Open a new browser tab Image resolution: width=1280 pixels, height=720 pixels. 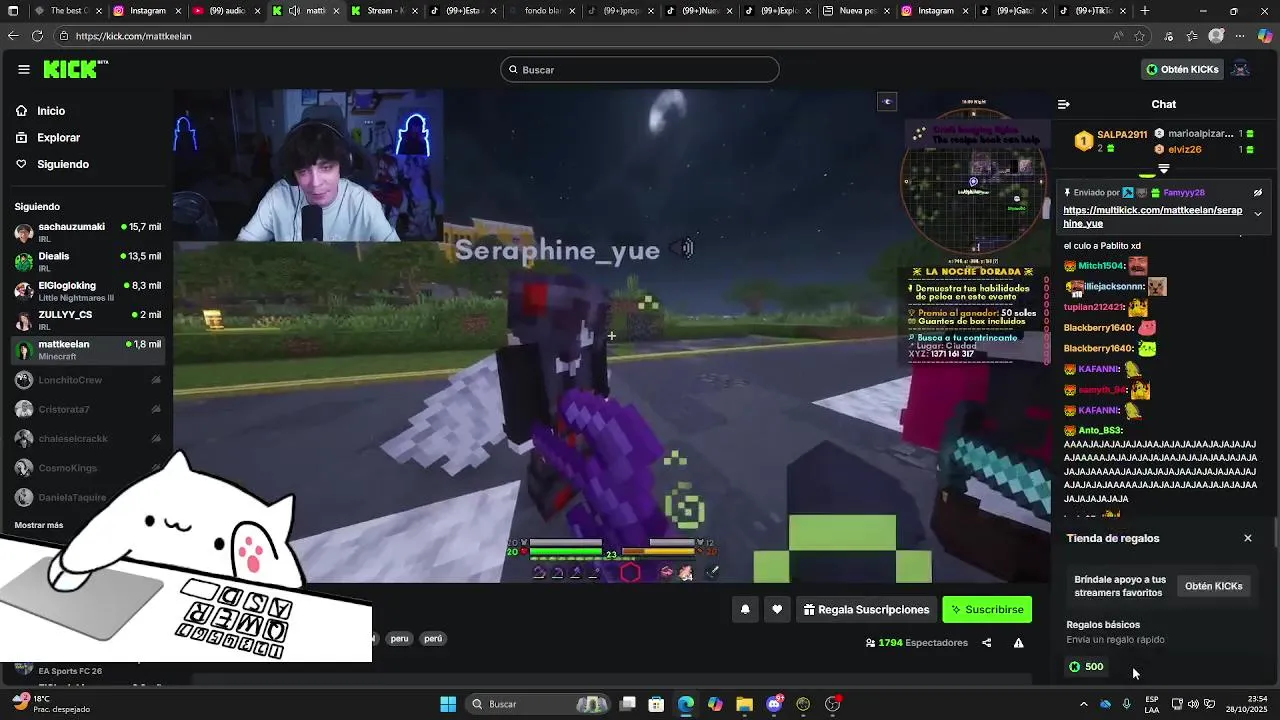pyautogui.click(x=1145, y=11)
